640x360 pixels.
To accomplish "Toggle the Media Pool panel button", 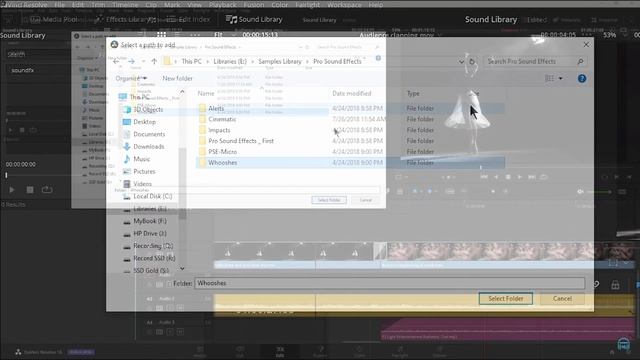I will (55, 19).
